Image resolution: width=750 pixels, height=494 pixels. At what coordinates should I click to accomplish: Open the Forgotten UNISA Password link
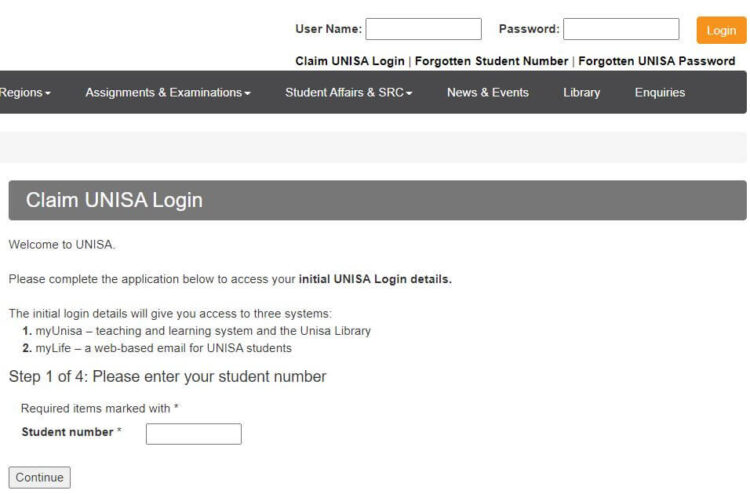(x=656, y=61)
